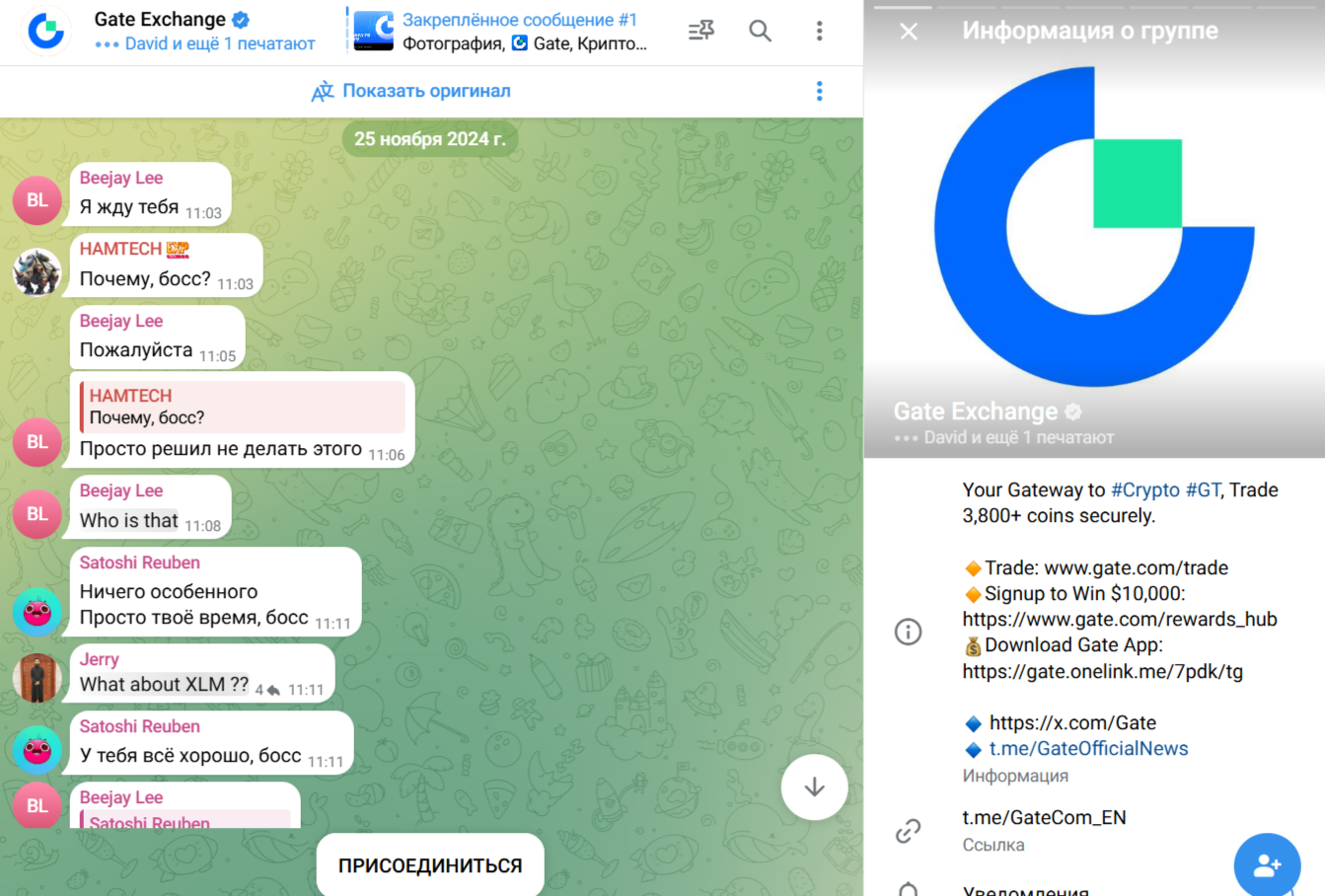Open translation options menu beside Показать оригинал

(819, 92)
